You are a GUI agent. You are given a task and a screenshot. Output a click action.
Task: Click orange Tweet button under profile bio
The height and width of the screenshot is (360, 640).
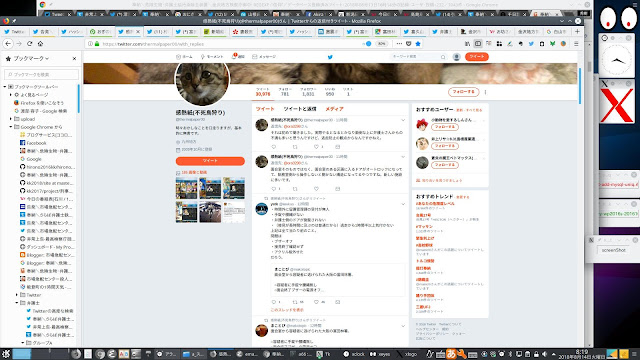(210, 161)
